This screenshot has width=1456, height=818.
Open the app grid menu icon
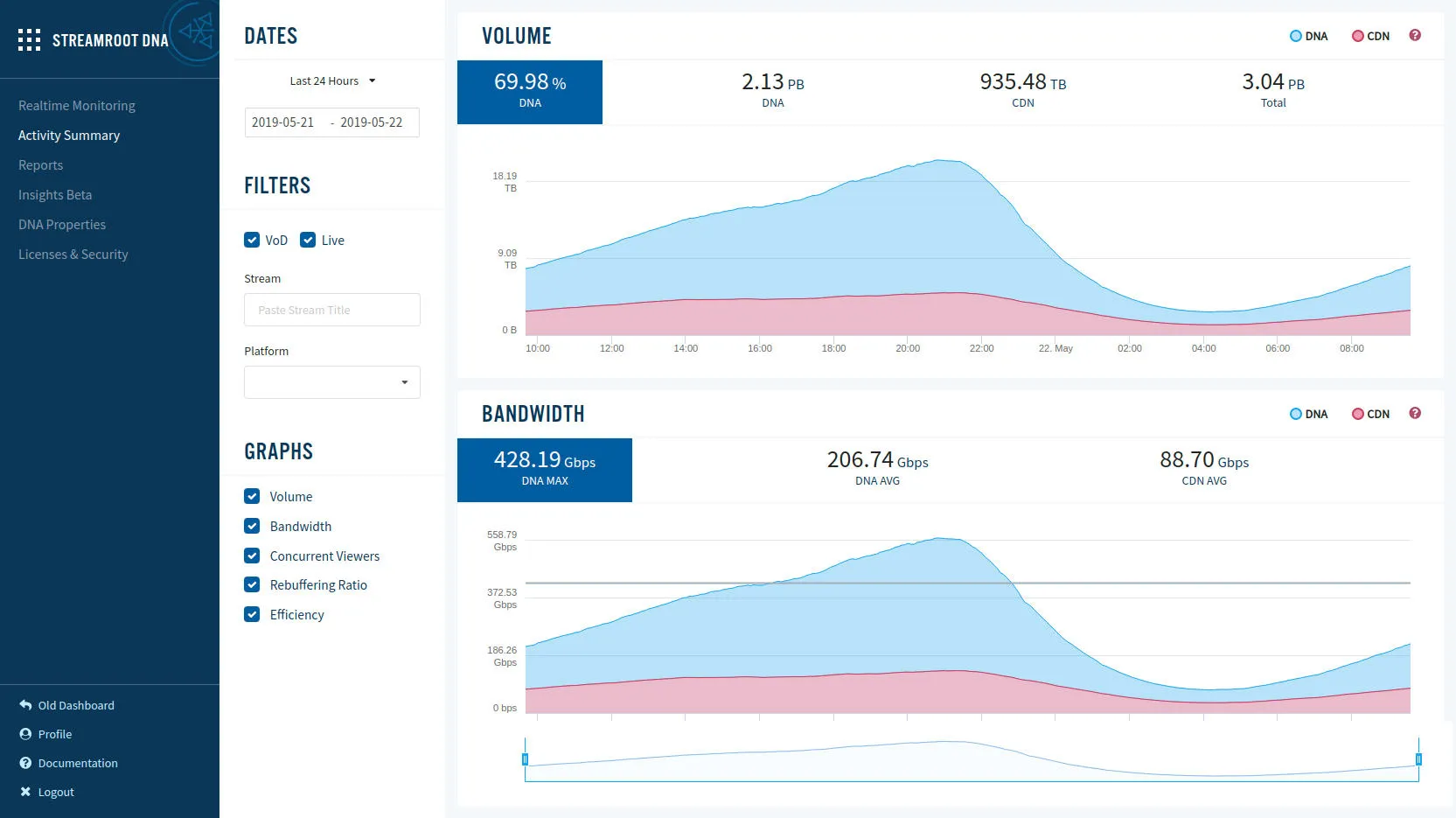tap(29, 40)
